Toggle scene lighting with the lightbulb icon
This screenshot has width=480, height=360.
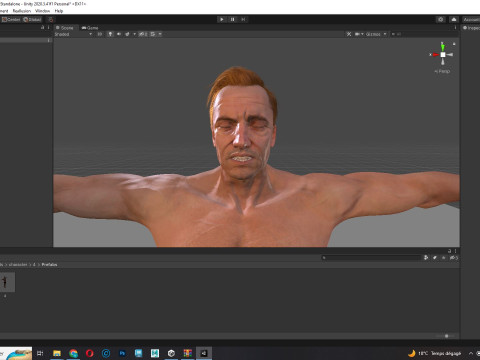[110, 34]
